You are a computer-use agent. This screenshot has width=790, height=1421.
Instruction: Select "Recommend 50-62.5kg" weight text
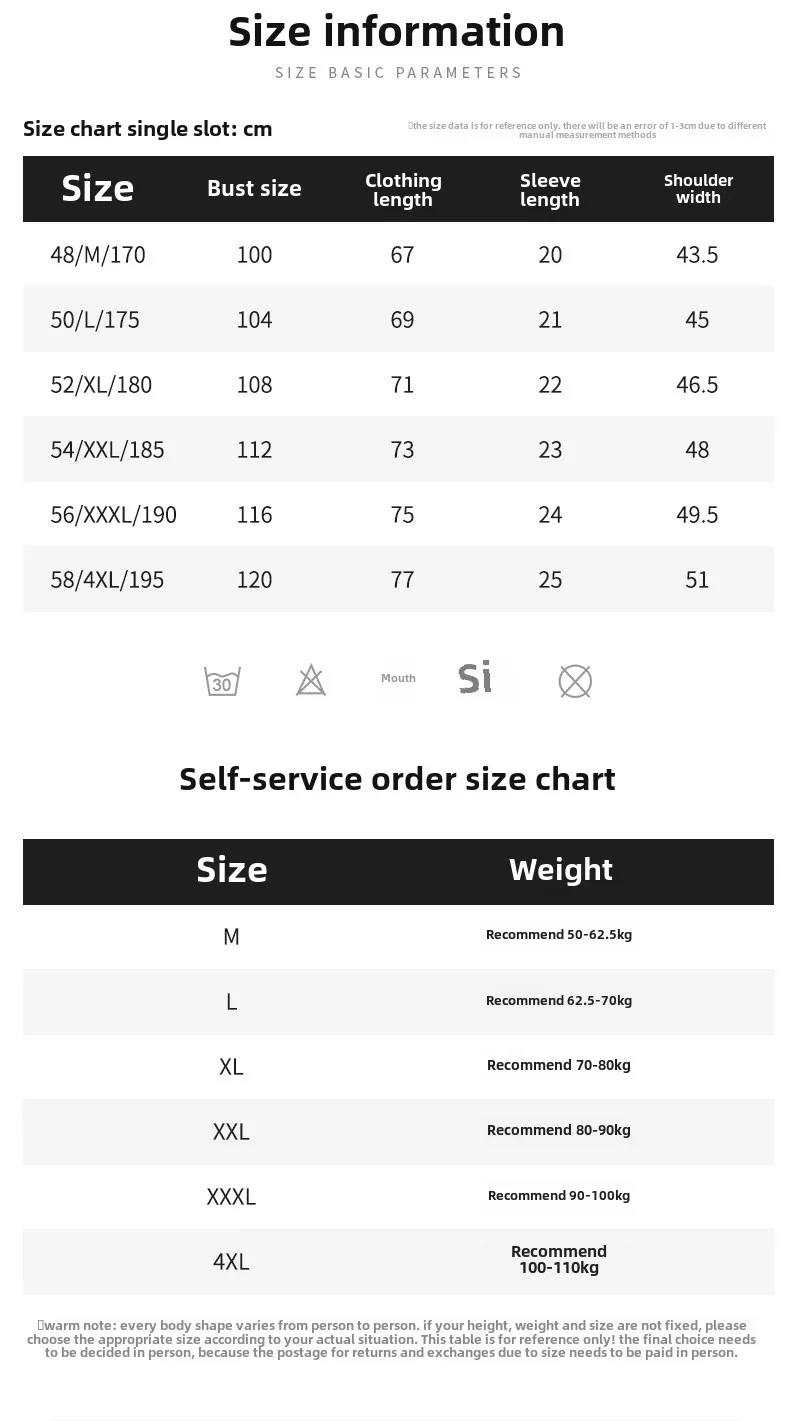click(559, 935)
